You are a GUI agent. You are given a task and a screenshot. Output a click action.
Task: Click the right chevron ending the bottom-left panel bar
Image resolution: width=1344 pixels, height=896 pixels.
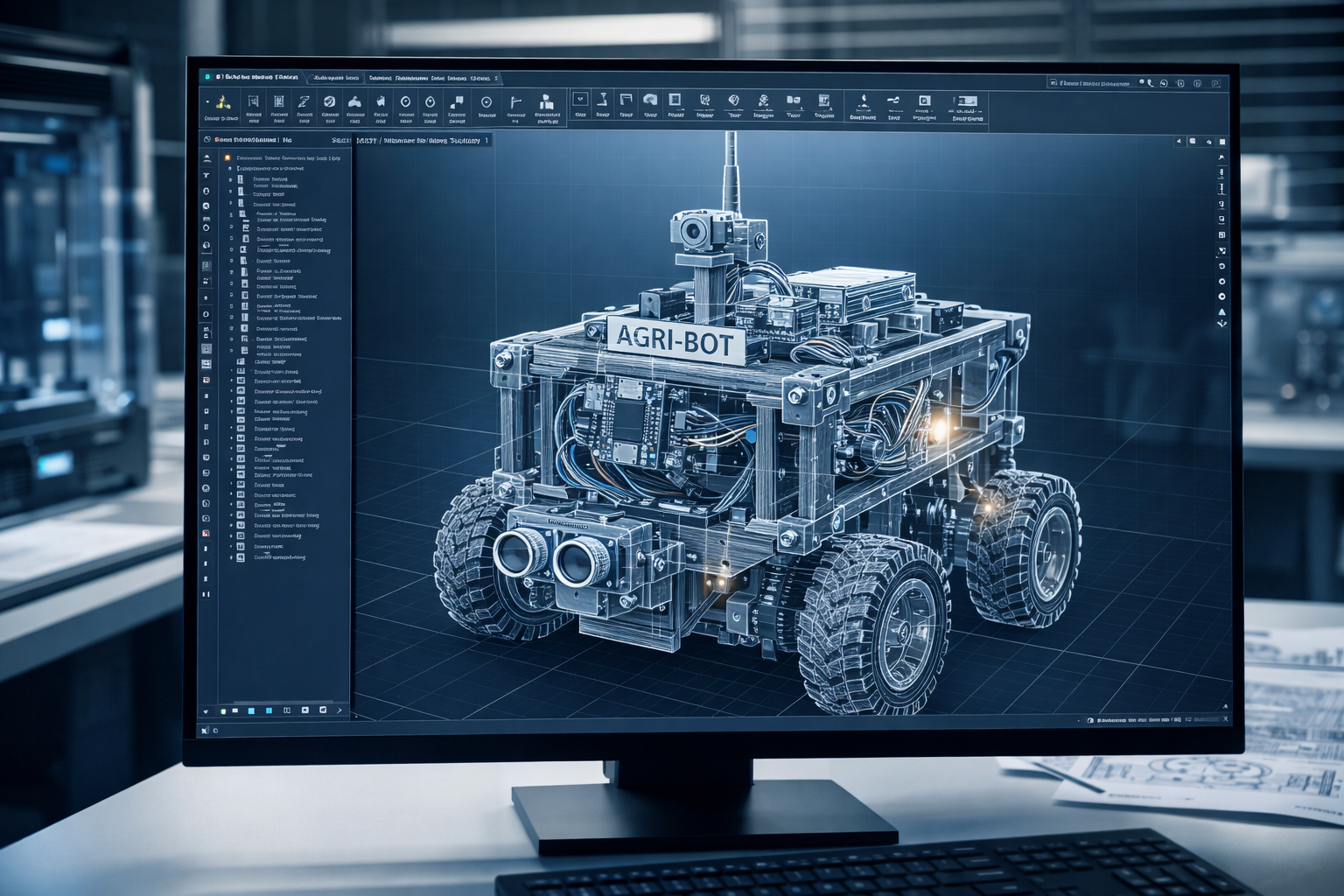tap(339, 711)
